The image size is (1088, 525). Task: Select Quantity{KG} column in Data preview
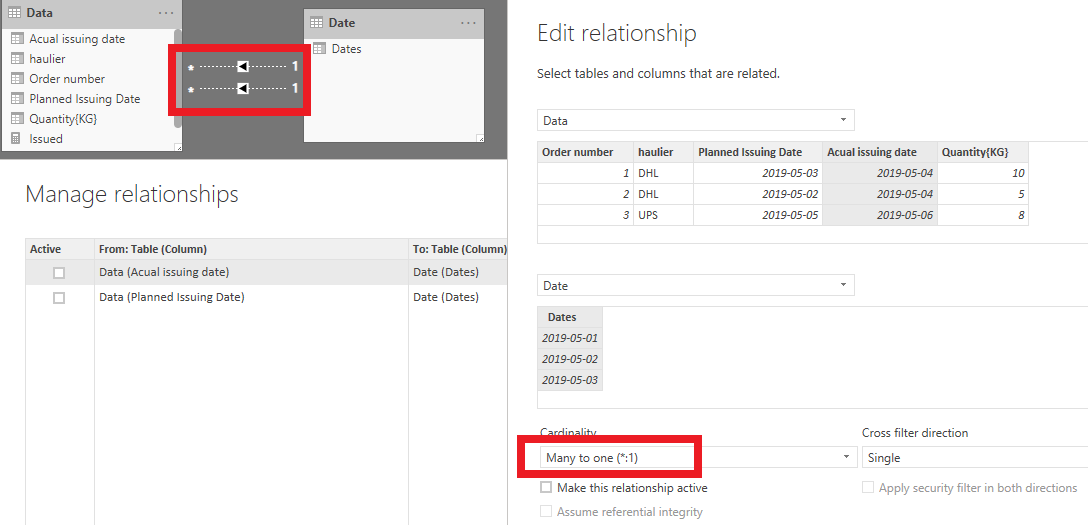tap(983, 153)
